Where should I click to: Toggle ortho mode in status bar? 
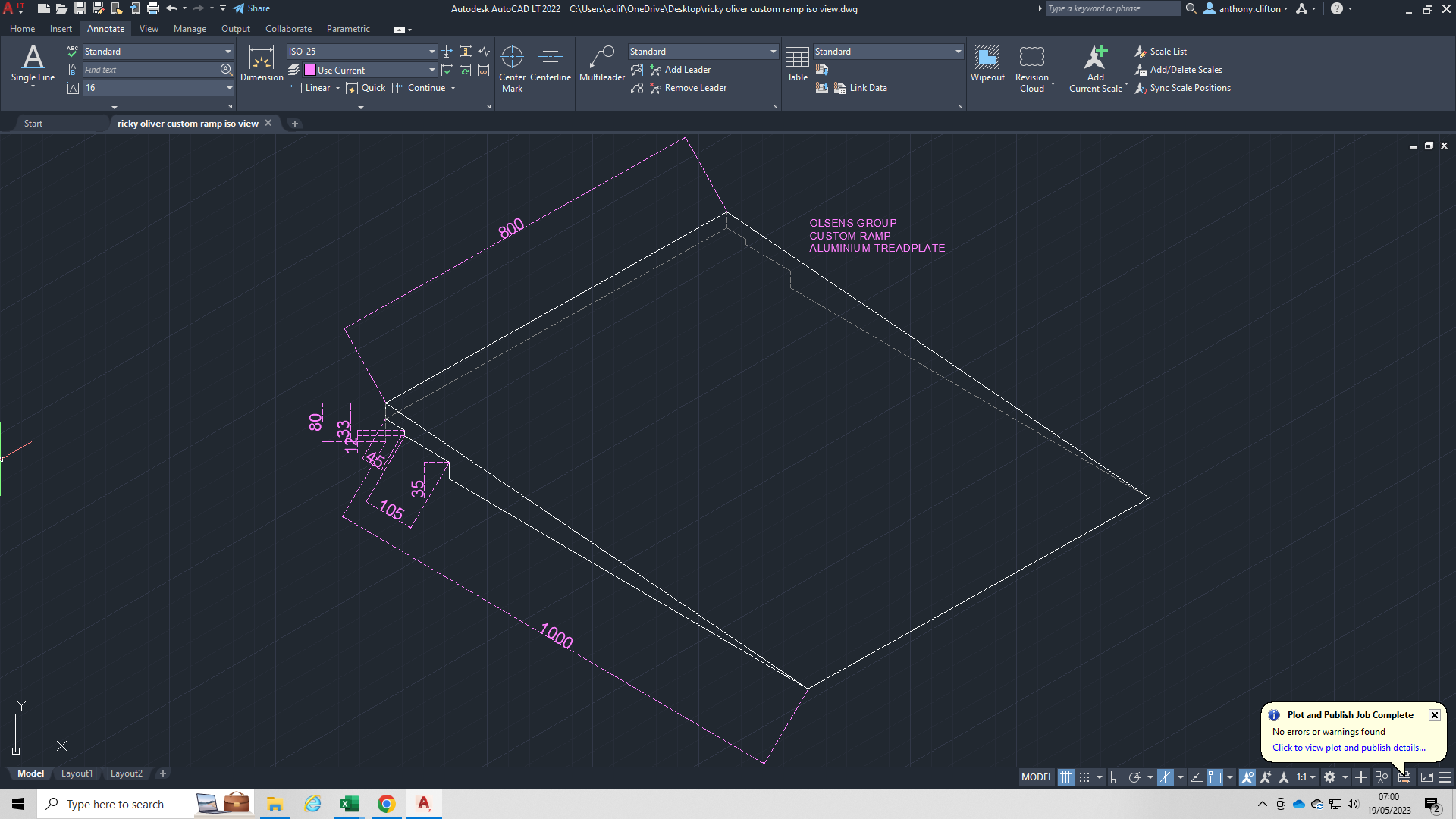pyautogui.click(x=1116, y=777)
